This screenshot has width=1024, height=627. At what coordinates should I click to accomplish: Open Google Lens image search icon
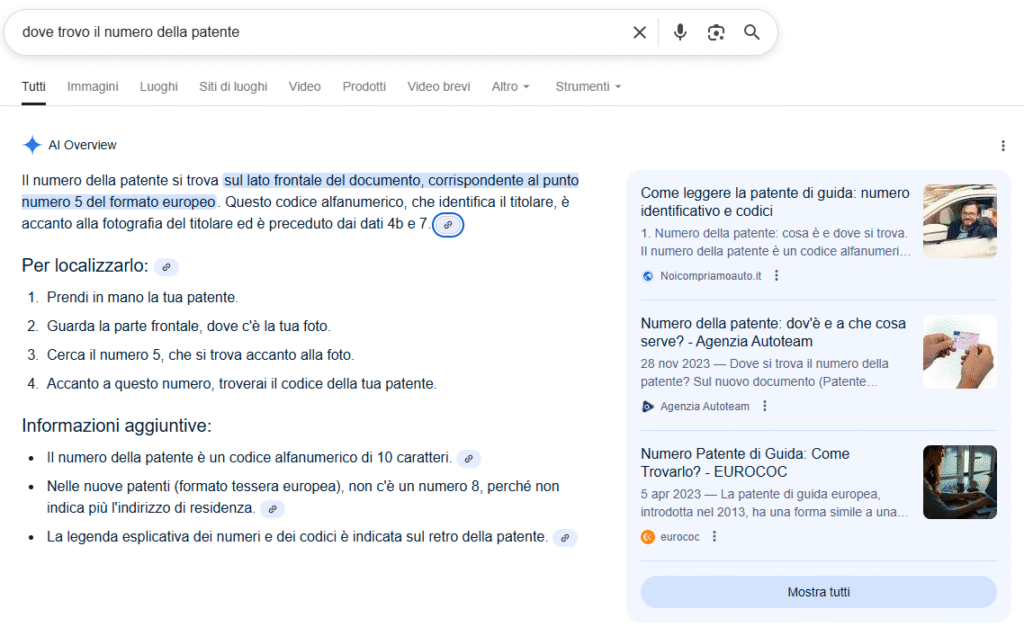click(716, 33)
